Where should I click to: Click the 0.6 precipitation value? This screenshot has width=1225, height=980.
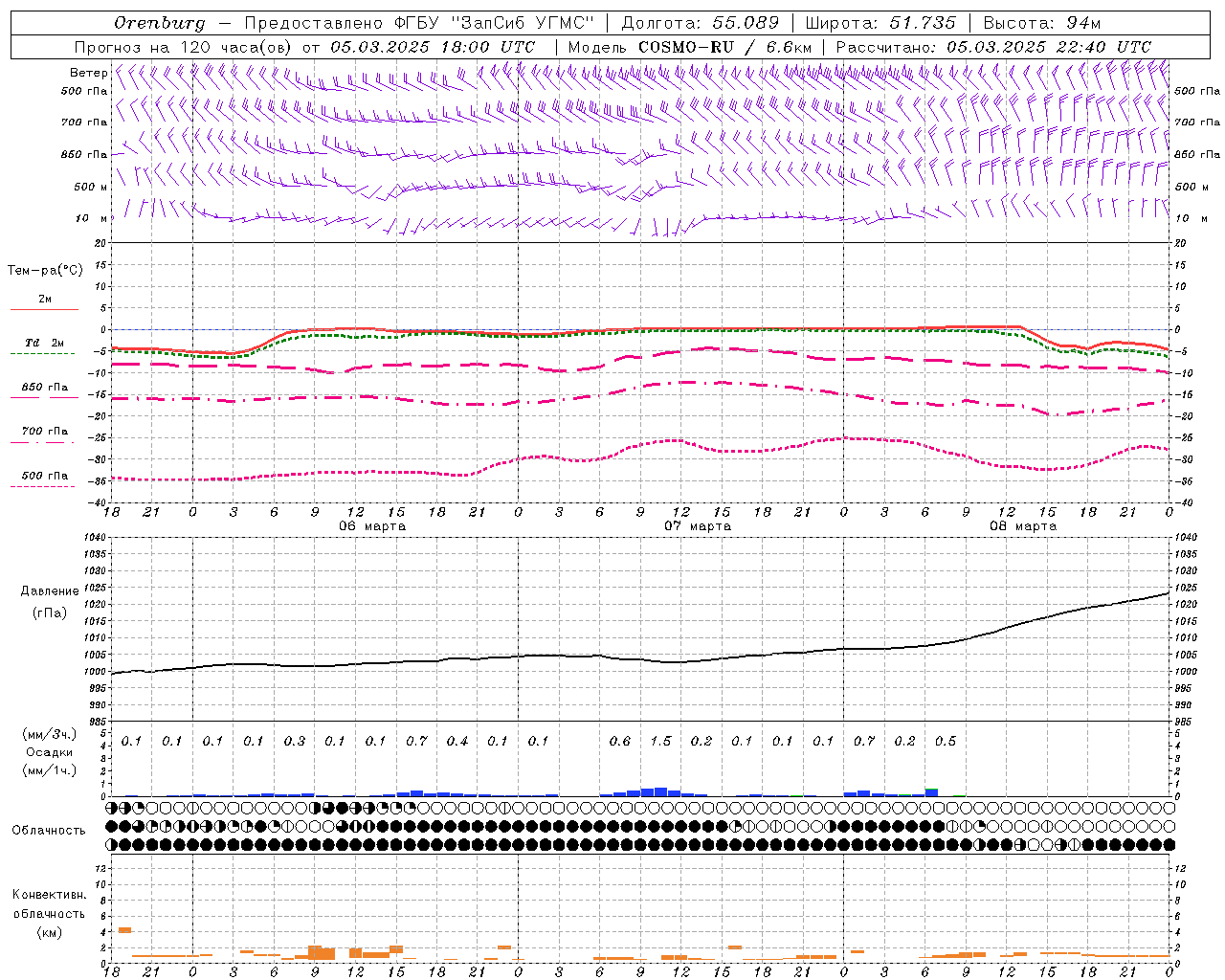click(620, 741)
